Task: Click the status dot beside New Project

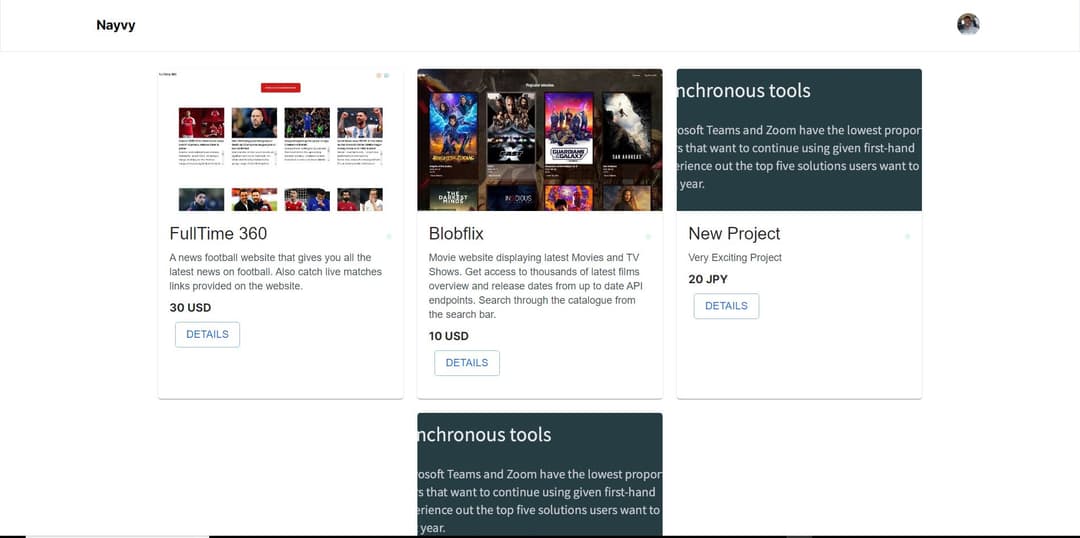Action: [x=907, y=236]
